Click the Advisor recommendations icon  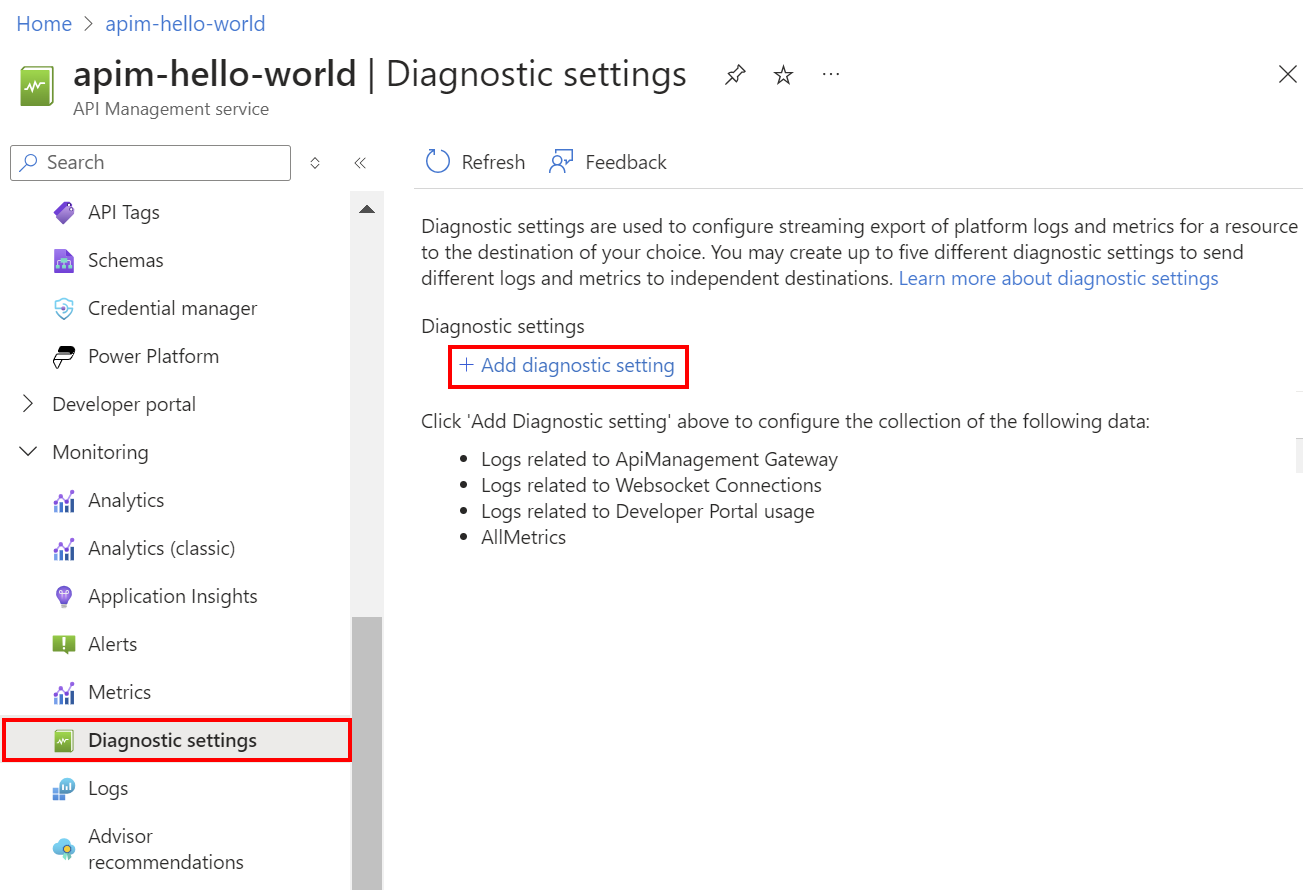pos(64,849)
